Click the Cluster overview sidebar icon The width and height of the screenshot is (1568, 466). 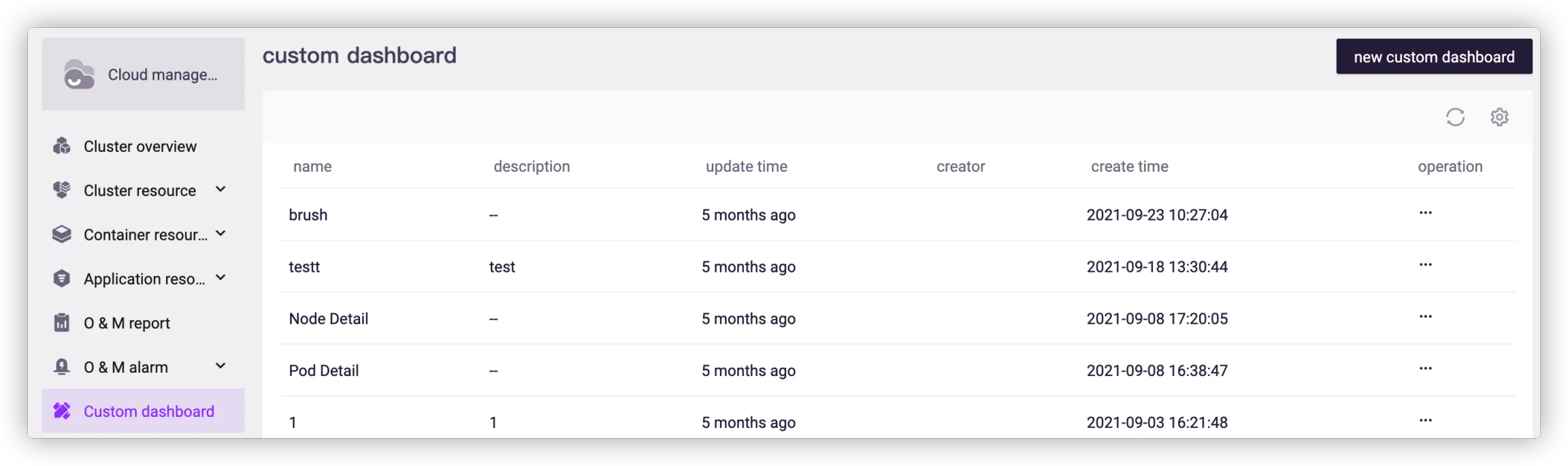62,146
